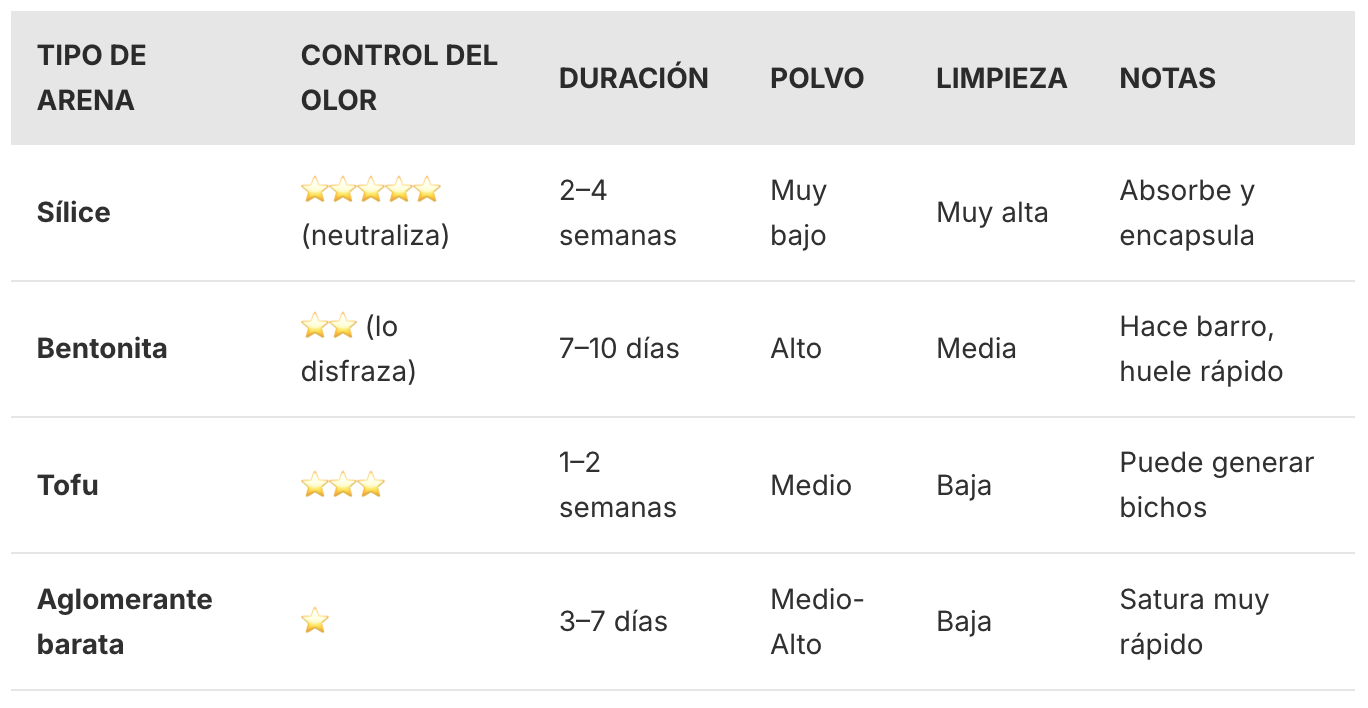The width and height of the screenshot is (1368, 708).
Task: Select the Tofu row label
Action: [x=68, y=486]
